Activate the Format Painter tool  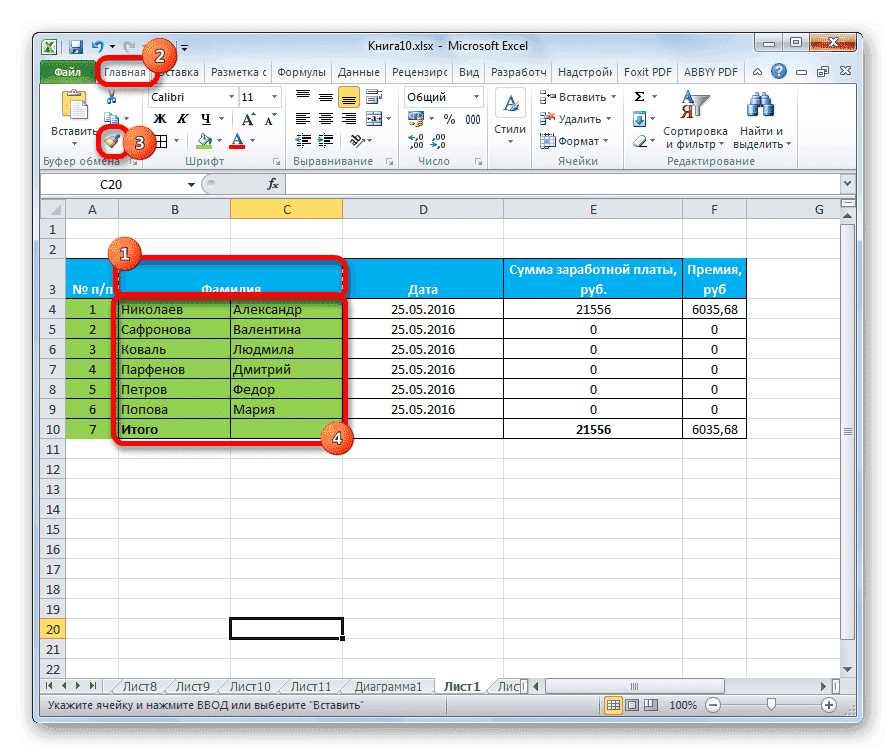pyautogui.click(x=113, y=140)
